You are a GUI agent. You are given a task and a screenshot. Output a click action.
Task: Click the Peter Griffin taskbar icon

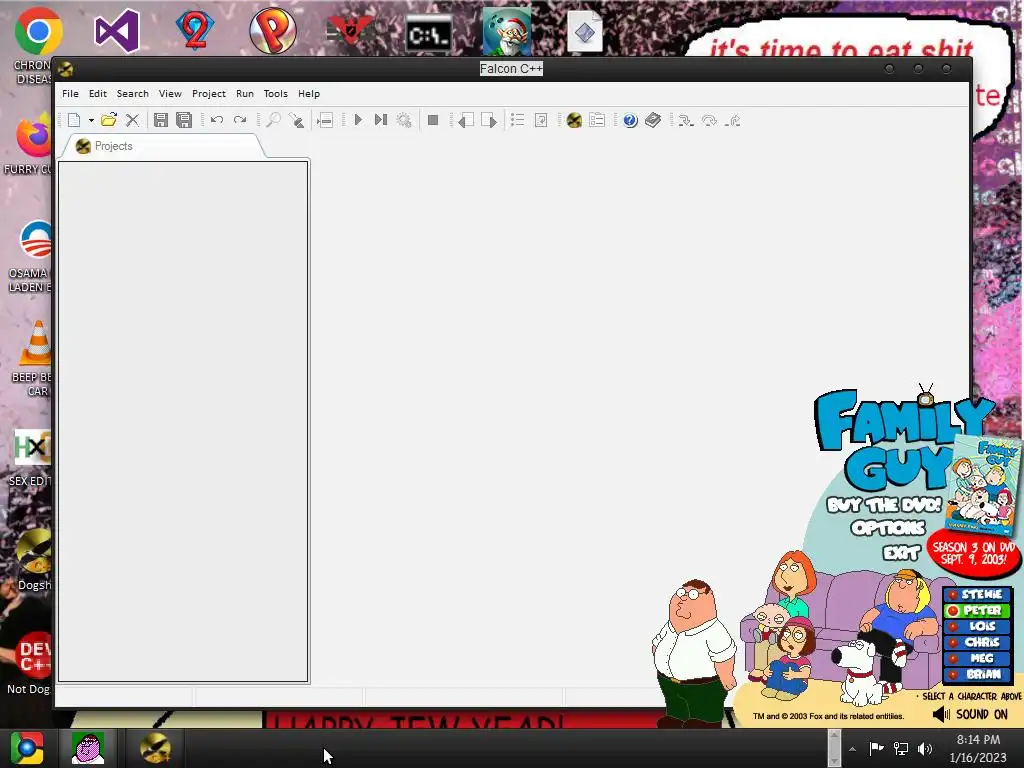88,748
